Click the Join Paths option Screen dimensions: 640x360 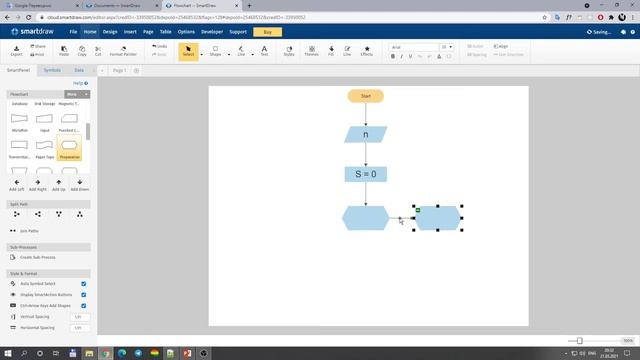click(24, 231)
